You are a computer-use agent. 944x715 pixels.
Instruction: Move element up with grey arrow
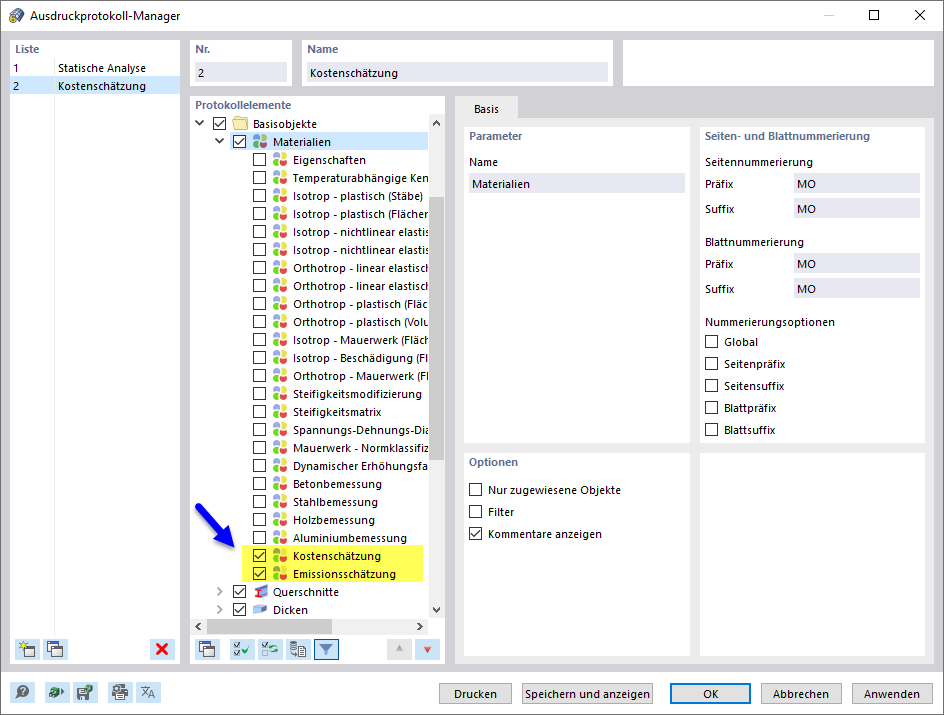click(x=399, y=649)
